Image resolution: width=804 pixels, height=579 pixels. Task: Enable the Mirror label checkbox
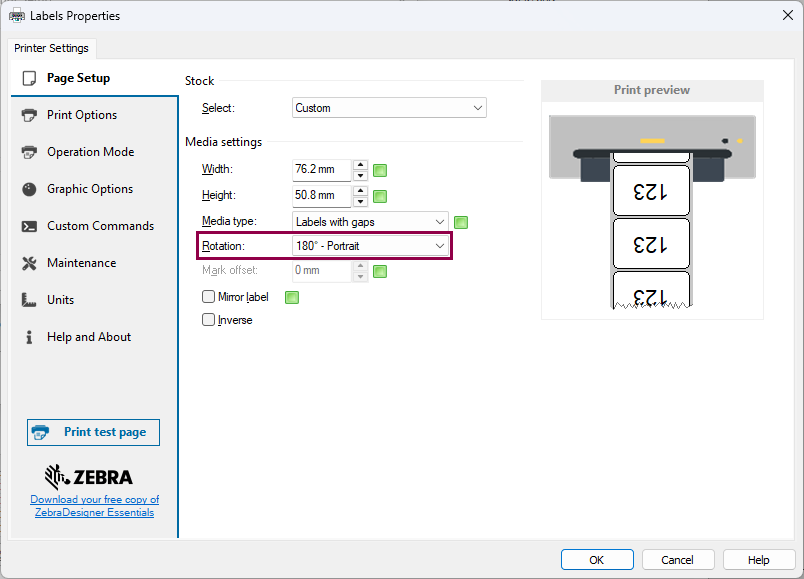[x=208, y=297]
